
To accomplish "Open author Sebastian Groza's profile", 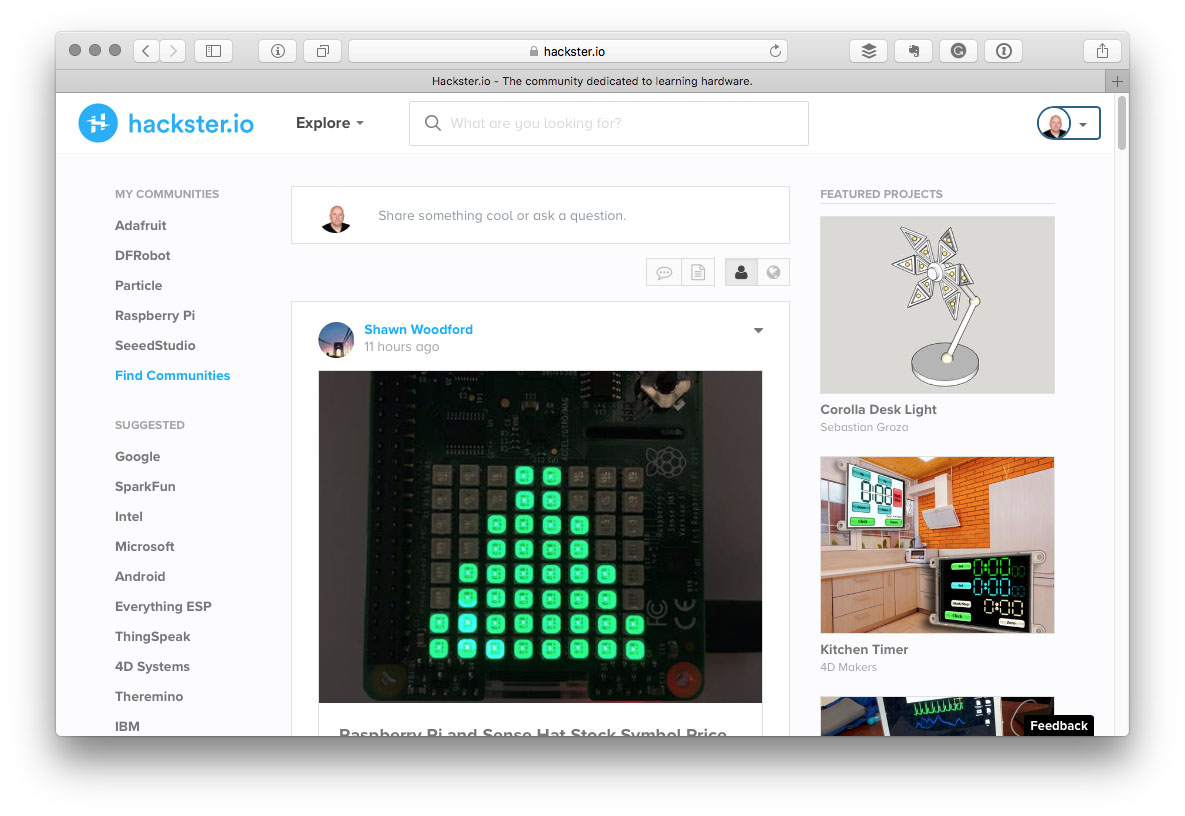I will click(865, 427).
